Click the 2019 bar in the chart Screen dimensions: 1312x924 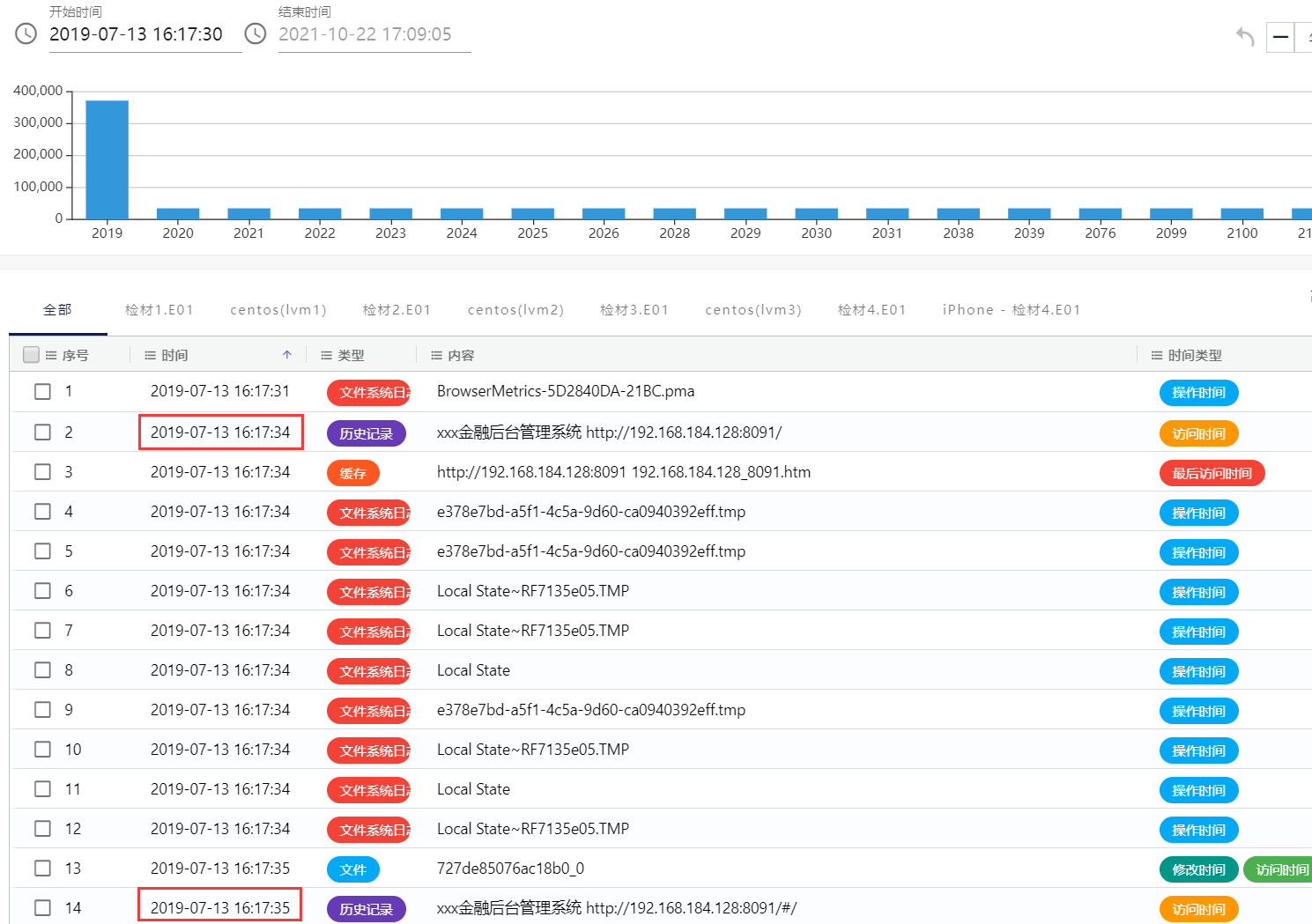click(107, 159)
